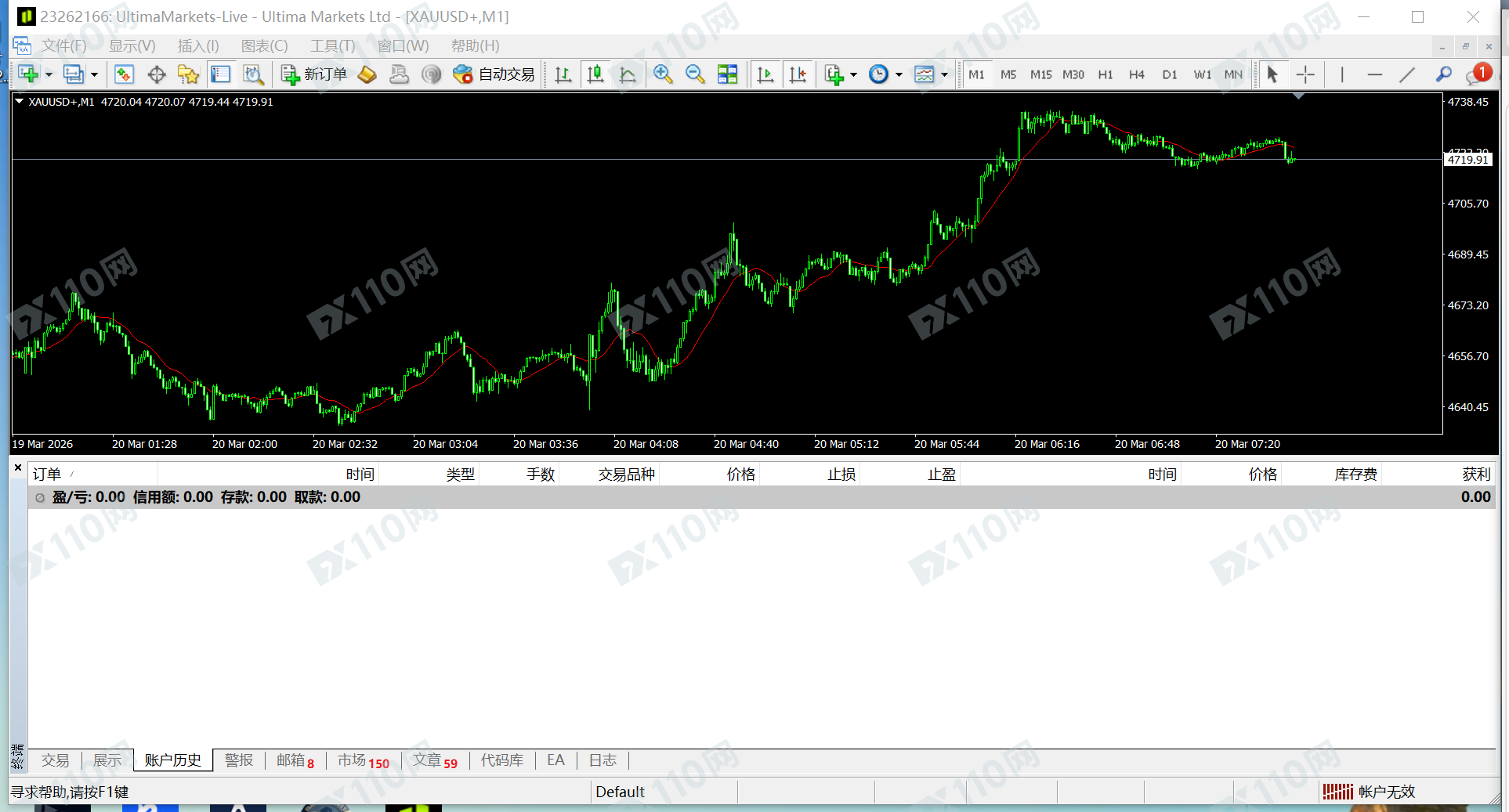
Task: Expand the new chart dropdown arrow
Action: point(49,75)
